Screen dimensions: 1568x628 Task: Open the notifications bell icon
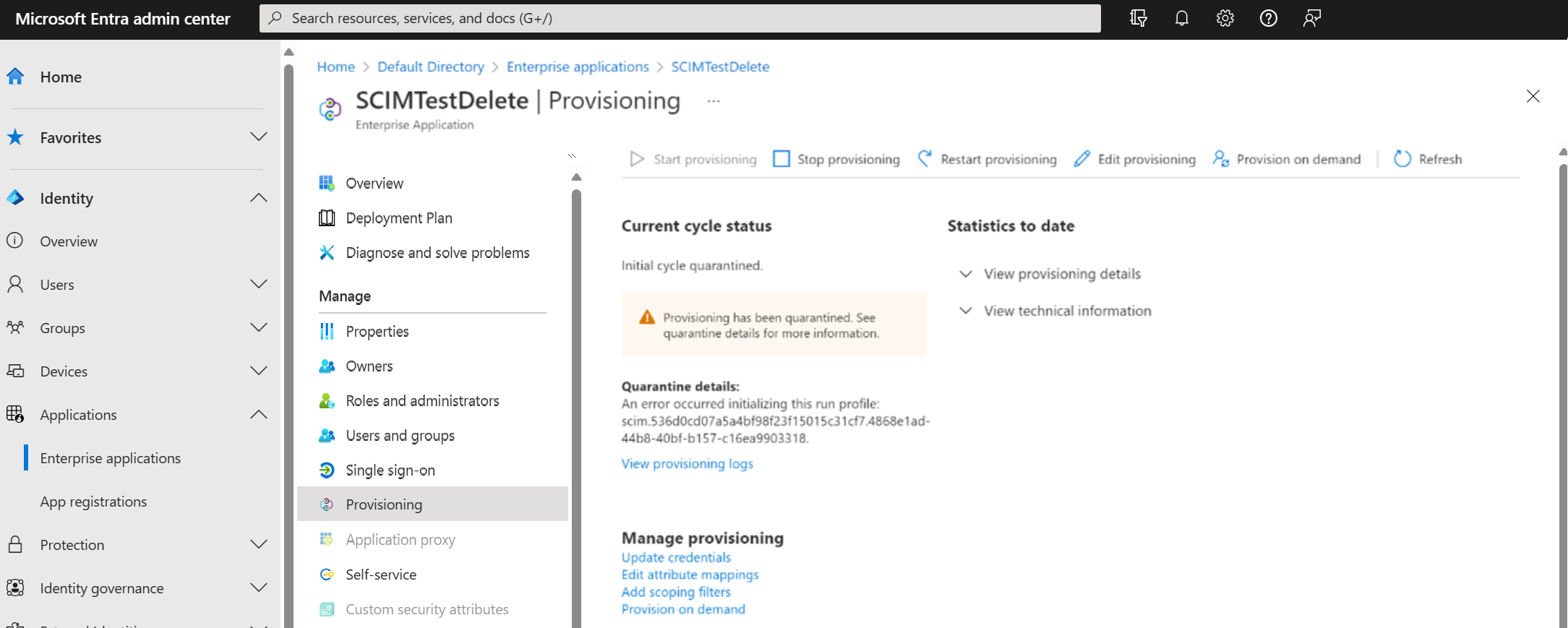[1182, 18]
